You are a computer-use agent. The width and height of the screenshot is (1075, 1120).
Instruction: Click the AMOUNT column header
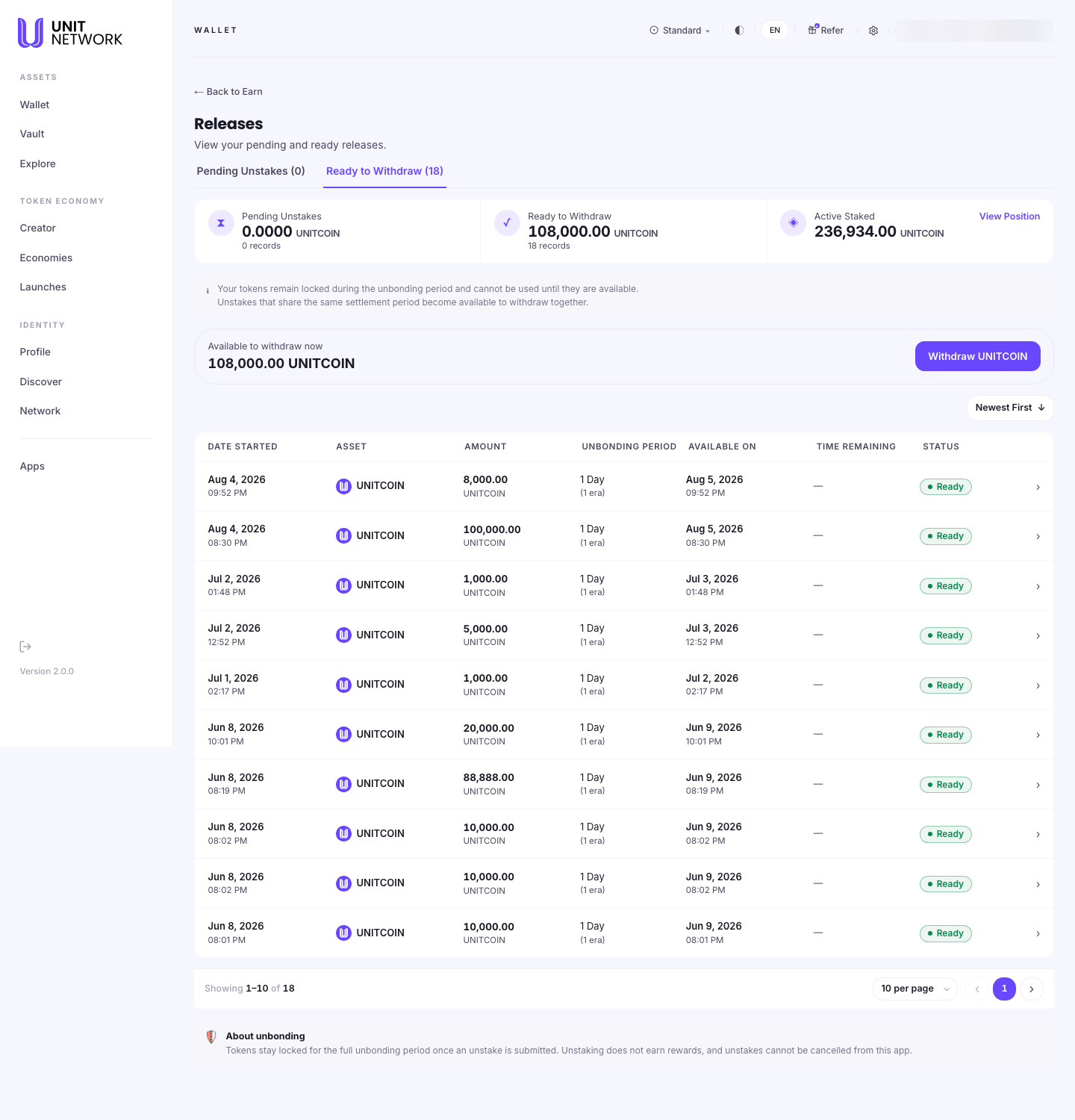(x=485, y=447)
